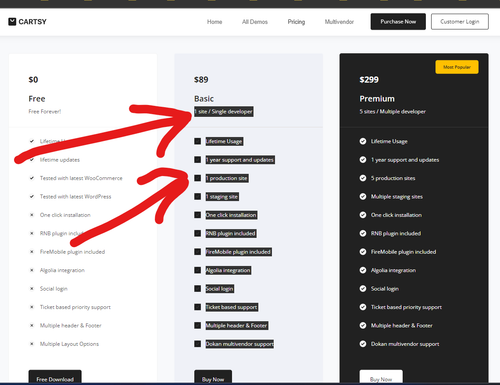Click Buy Now in Basic plan
Image resolution: width=500 pixels, height=385 pixels.
[x=213, y=377]
